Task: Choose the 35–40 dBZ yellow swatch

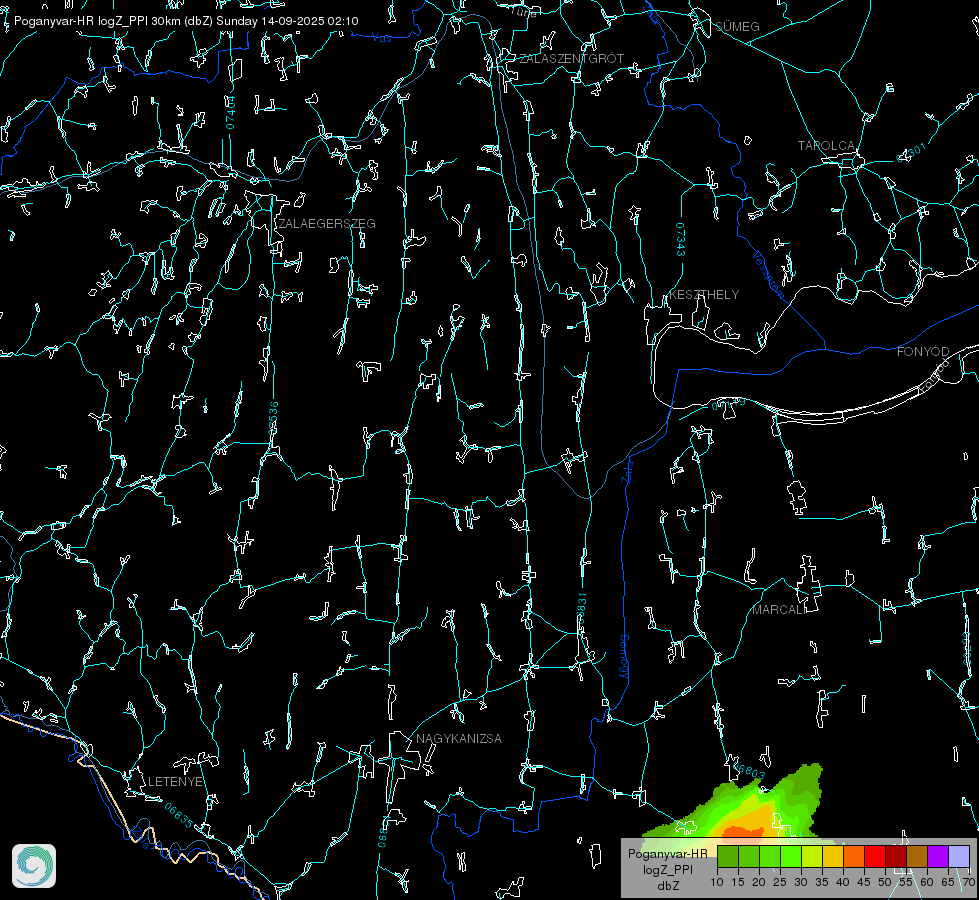Action: click(833, 856)
